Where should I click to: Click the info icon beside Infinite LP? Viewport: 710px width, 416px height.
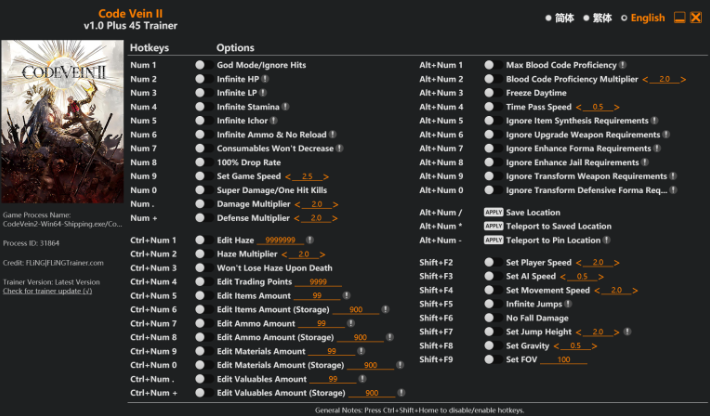(263, 93)
